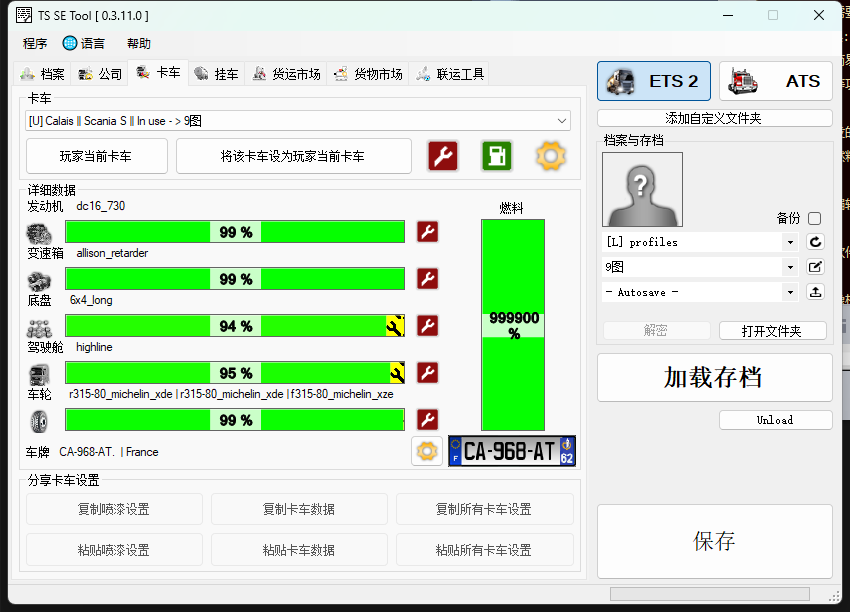The image size is (850, 612).
Task: Click 粘贴喷漆设置 paste paint button
Action: 114,550
